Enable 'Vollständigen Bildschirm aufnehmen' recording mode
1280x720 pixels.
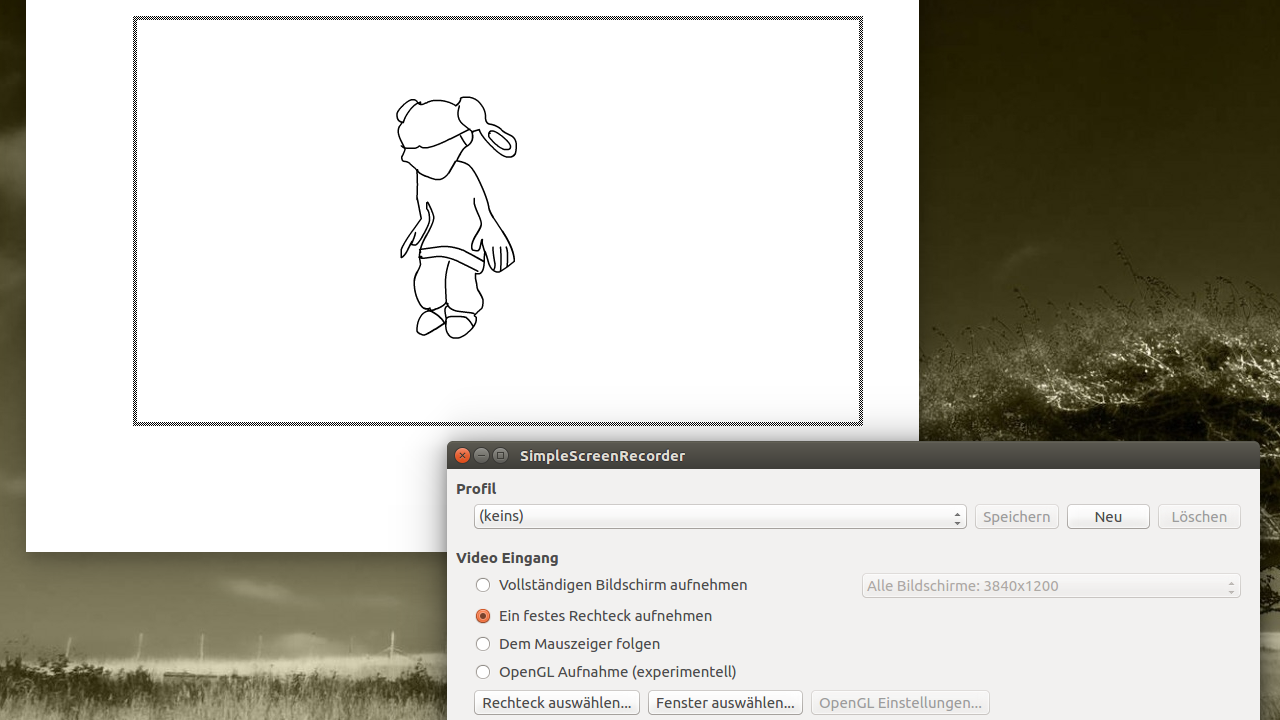tap(483, 585)
